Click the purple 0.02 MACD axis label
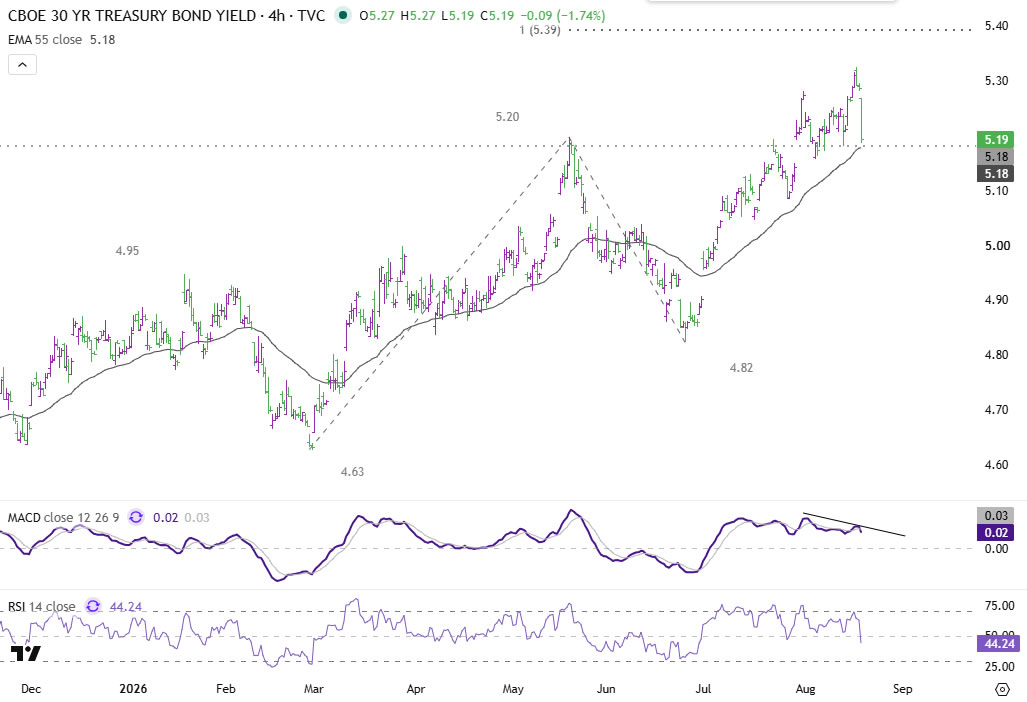Image resolution: width=1027 pixels, height=702 pixels. pos(996,532)
